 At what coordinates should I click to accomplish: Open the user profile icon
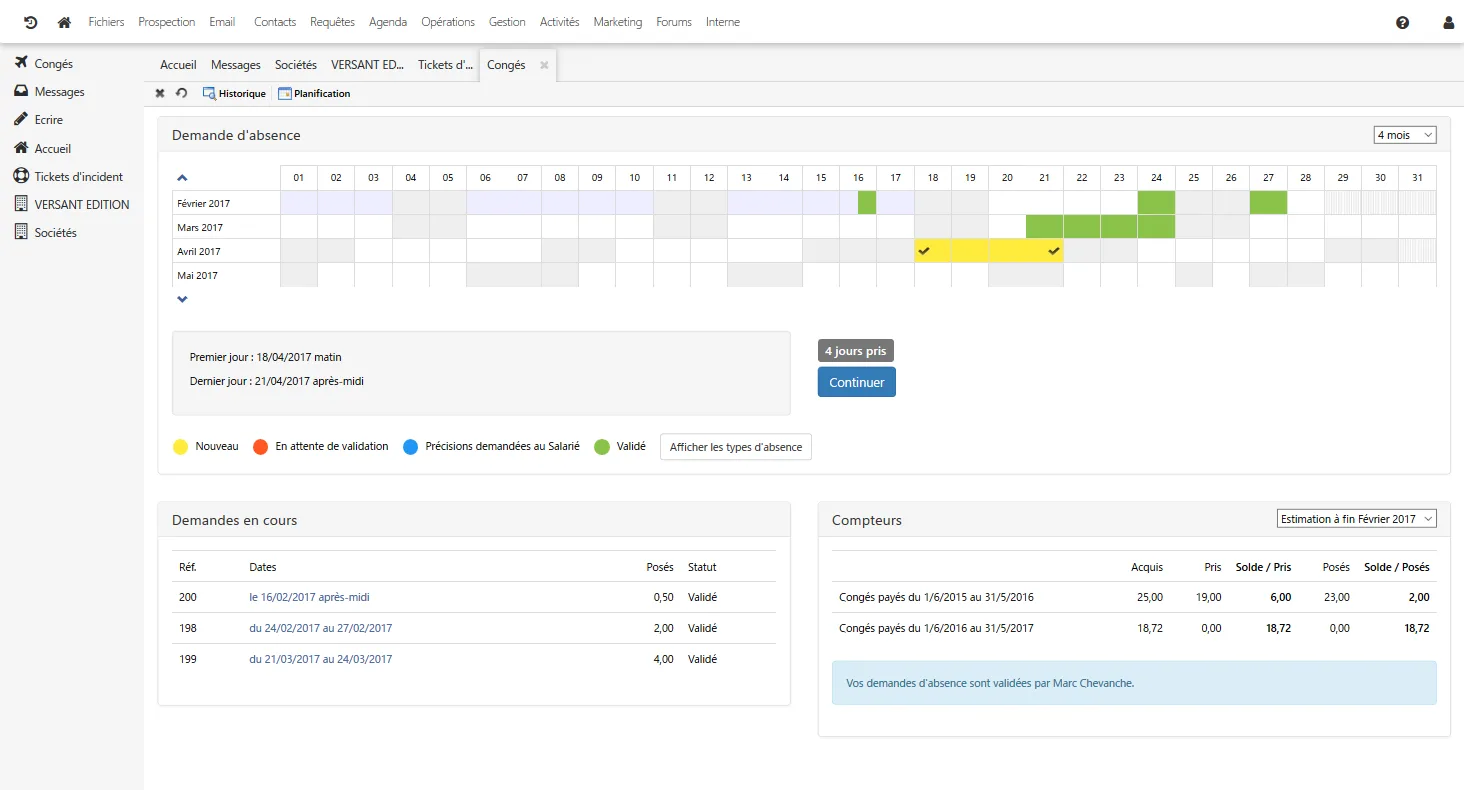click(x=1448, y=22)
